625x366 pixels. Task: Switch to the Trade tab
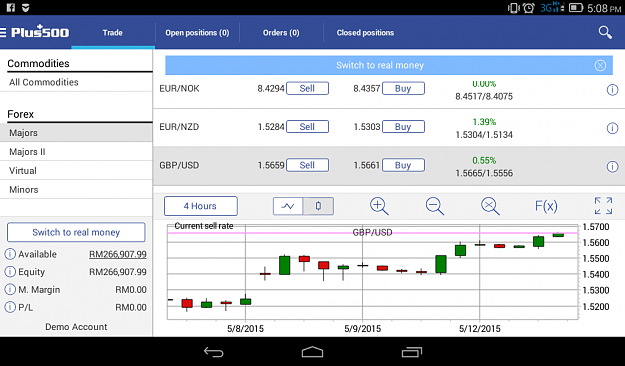[112, 33]
